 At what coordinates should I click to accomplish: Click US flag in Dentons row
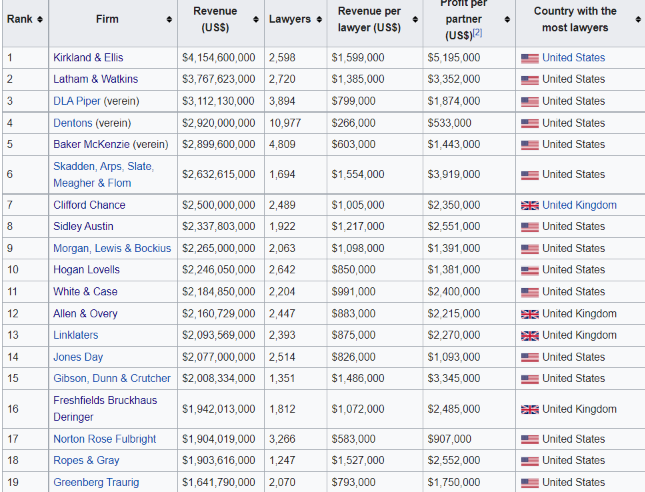click(530, 123)
